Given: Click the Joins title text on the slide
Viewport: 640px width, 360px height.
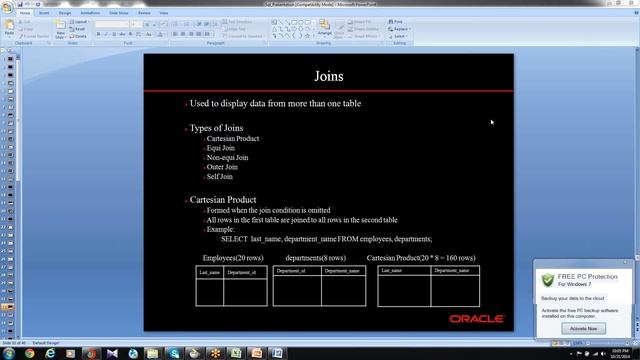Looking at the screenshot, I should [329, 76].
